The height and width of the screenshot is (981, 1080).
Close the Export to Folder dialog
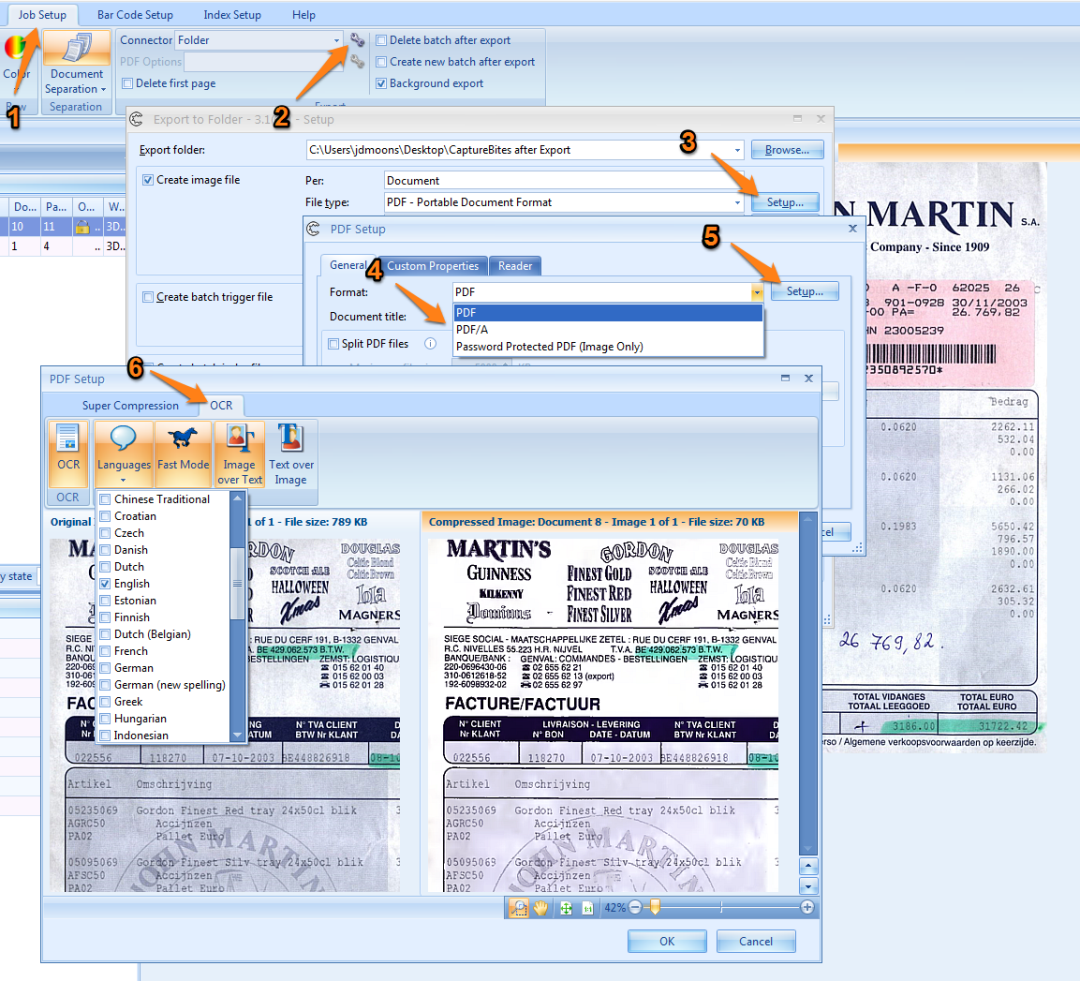click(x=820, y=118)
